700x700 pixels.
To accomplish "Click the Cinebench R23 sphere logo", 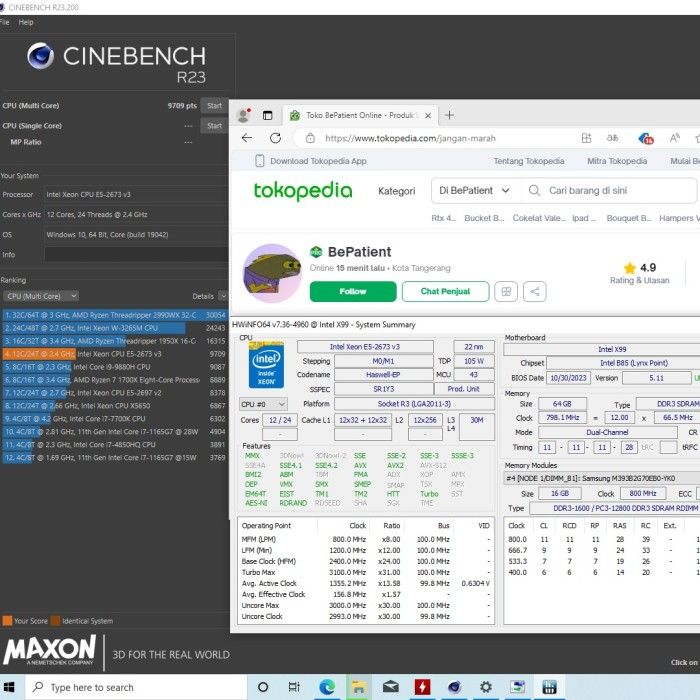I will (41, 56).
